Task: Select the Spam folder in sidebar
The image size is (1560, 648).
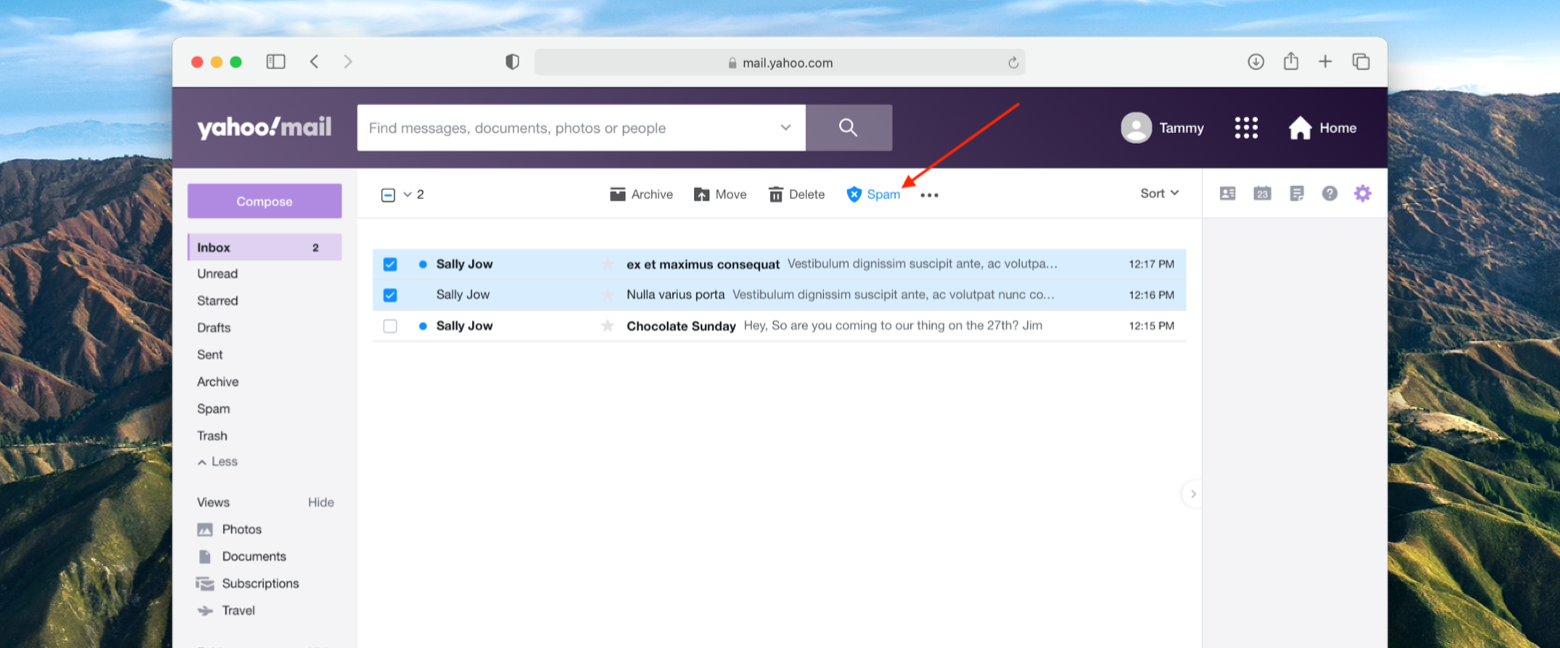Action: coord(213,409)
